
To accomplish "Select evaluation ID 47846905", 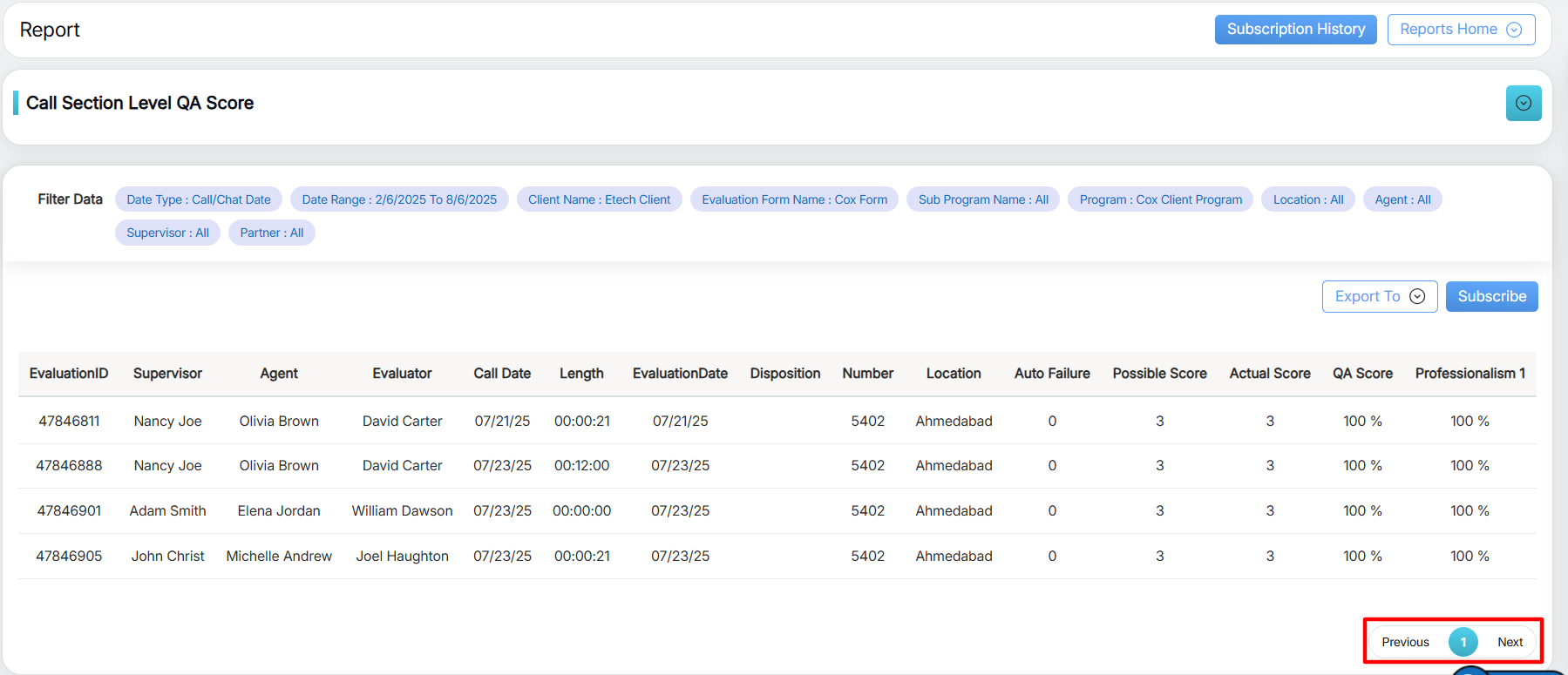I will 69,556.
